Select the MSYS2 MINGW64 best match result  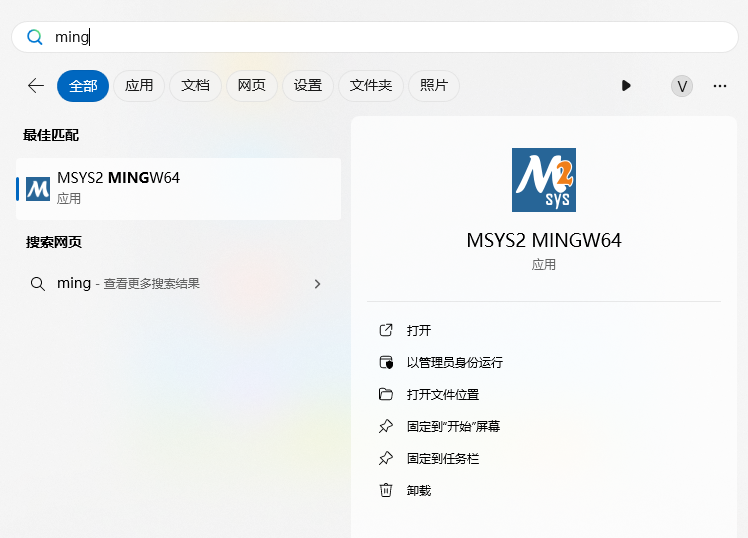click(x=178, y=189)
